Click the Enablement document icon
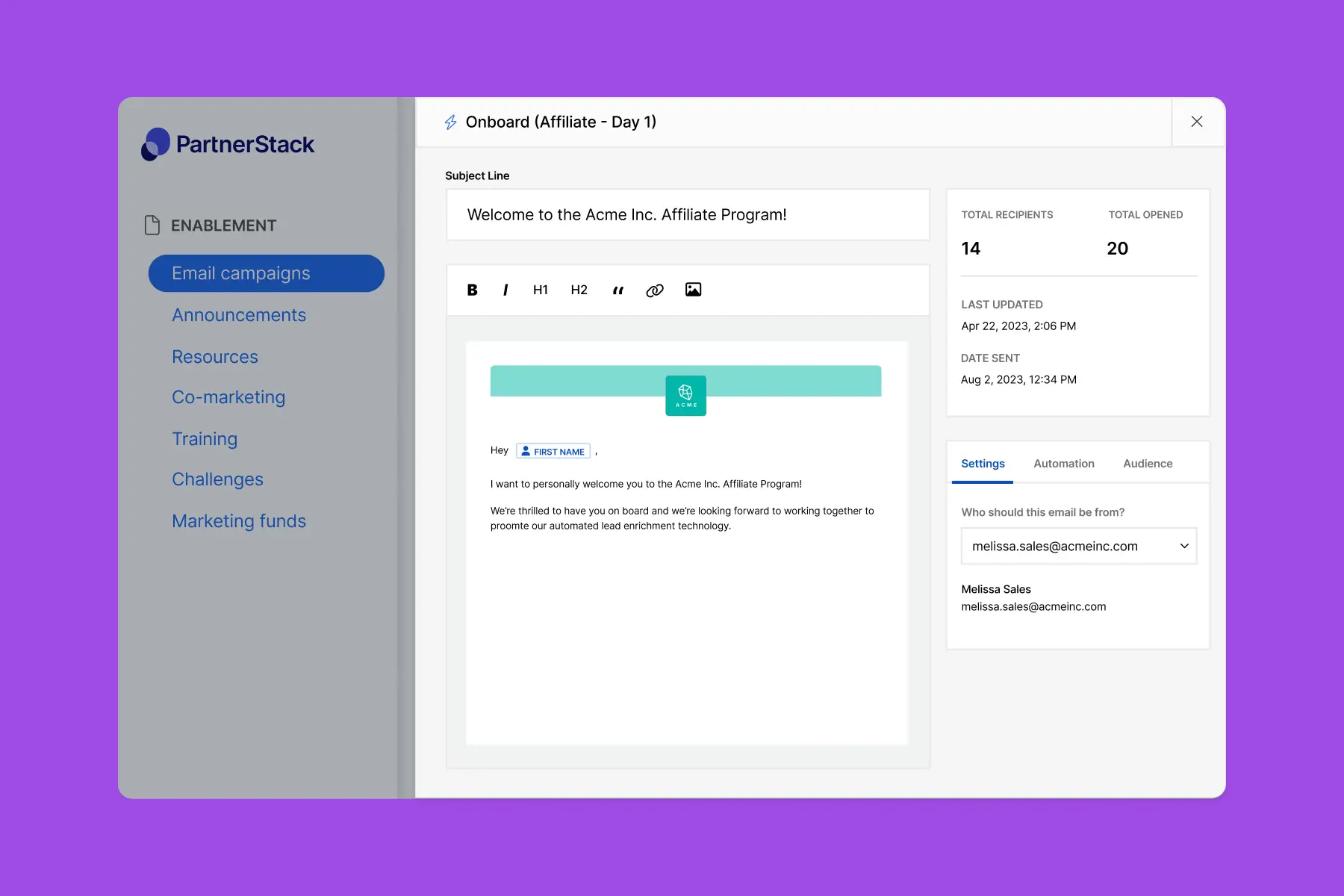The height and width of the screenshot is (896, 1344). [152, 225]
